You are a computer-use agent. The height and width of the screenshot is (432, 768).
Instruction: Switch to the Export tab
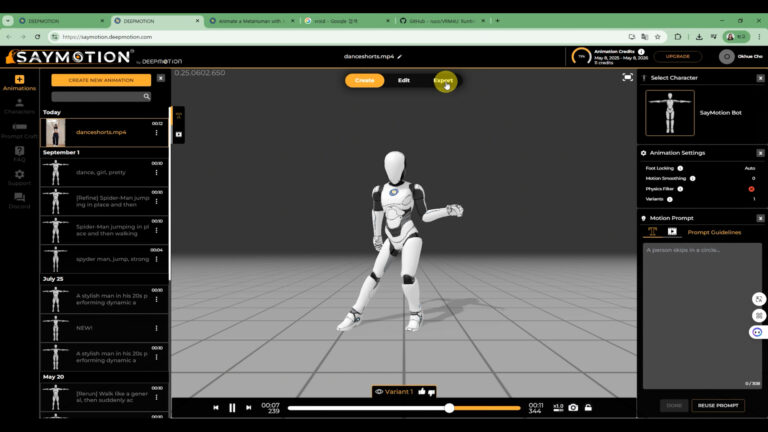pyautogui.click(x=443, y=80)
